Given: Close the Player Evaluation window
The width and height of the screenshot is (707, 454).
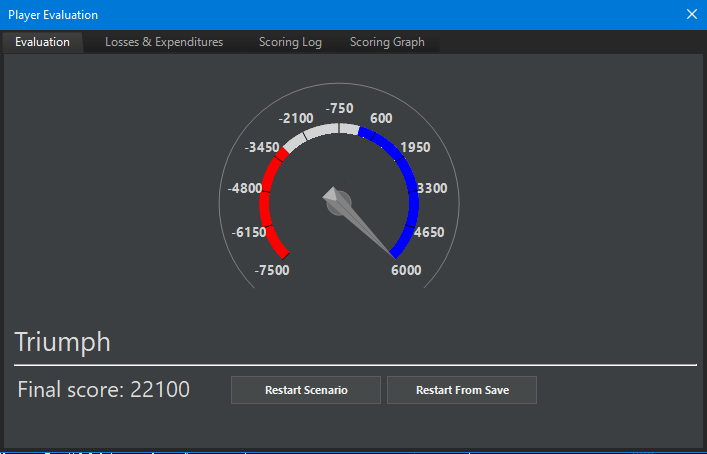Looking at the screenshot, I should click(692, 14).
